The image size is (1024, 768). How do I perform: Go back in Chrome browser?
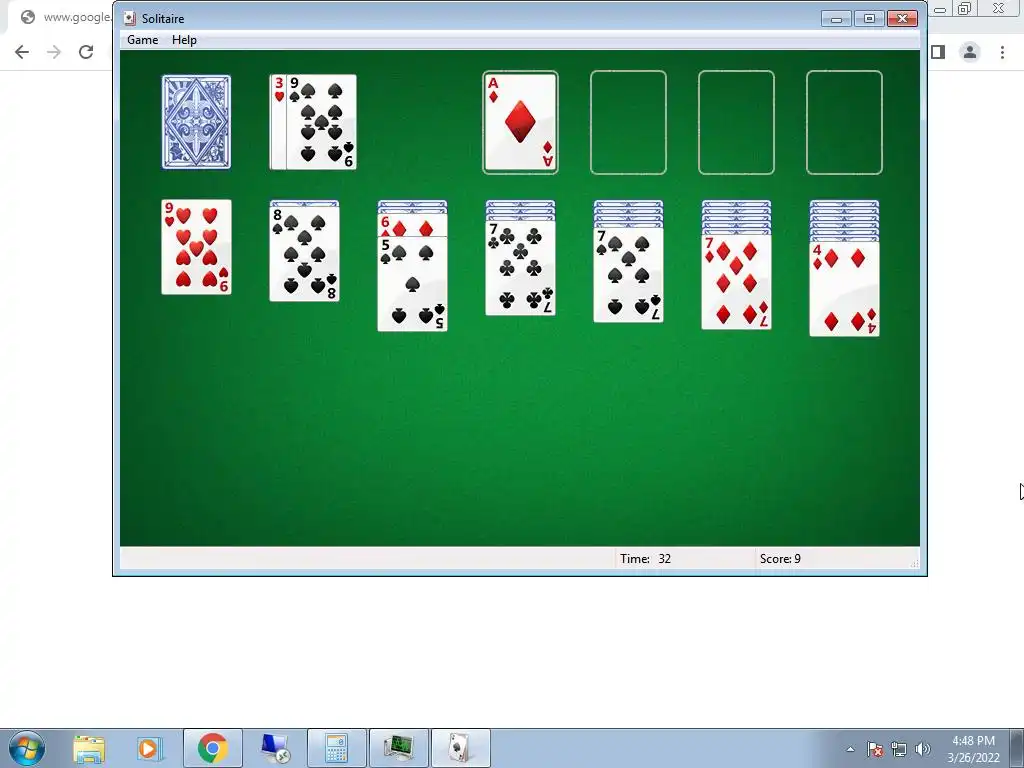[22, 52]
